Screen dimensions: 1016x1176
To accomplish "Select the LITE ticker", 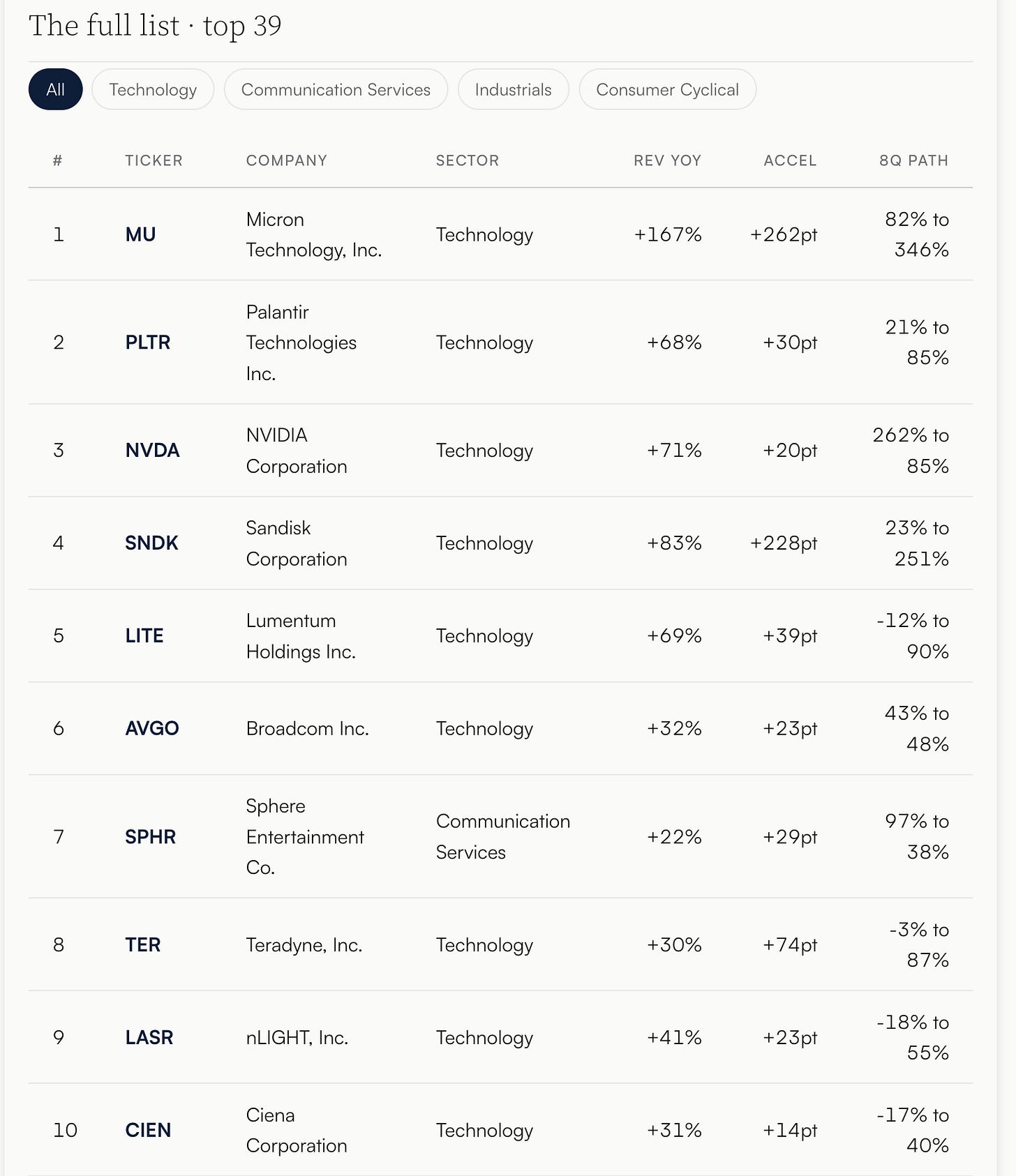I will tap(144, 636).
